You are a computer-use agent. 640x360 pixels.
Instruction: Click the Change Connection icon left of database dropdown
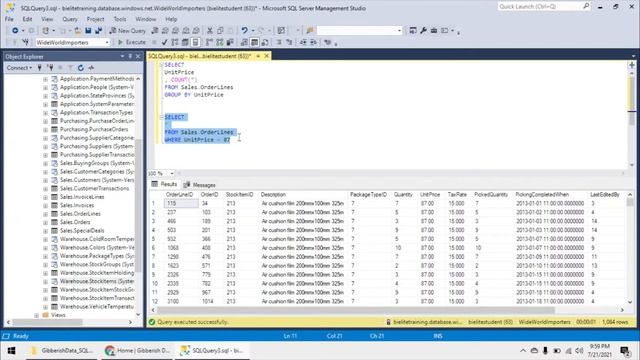click(x=25, y=42)
